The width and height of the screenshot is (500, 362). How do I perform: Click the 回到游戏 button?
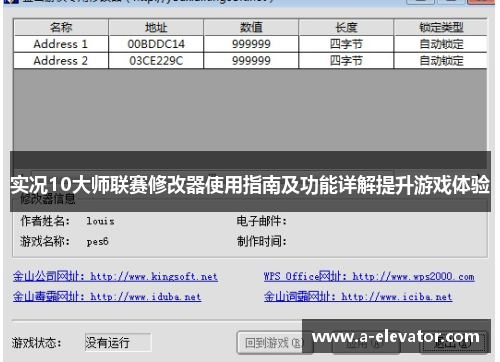tap(274, 343)
